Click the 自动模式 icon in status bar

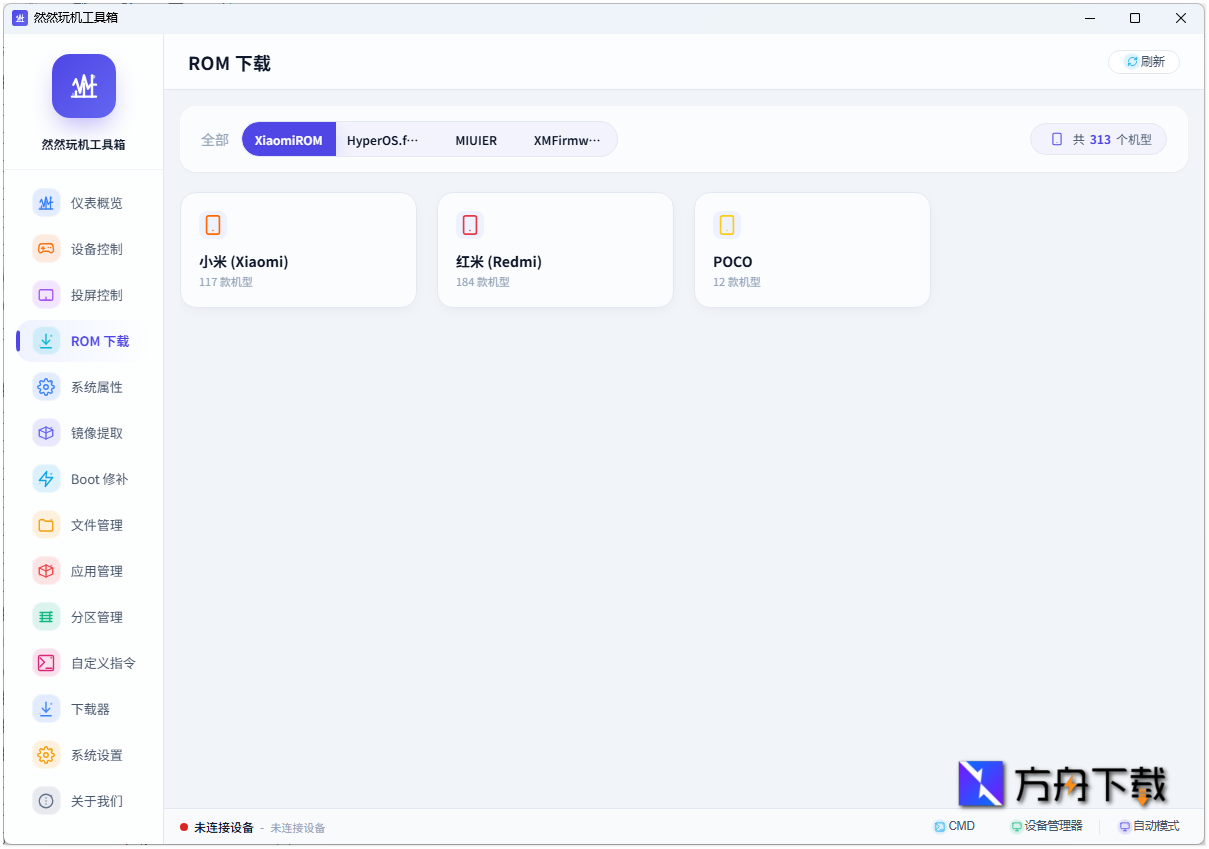tap(1125, 827)
